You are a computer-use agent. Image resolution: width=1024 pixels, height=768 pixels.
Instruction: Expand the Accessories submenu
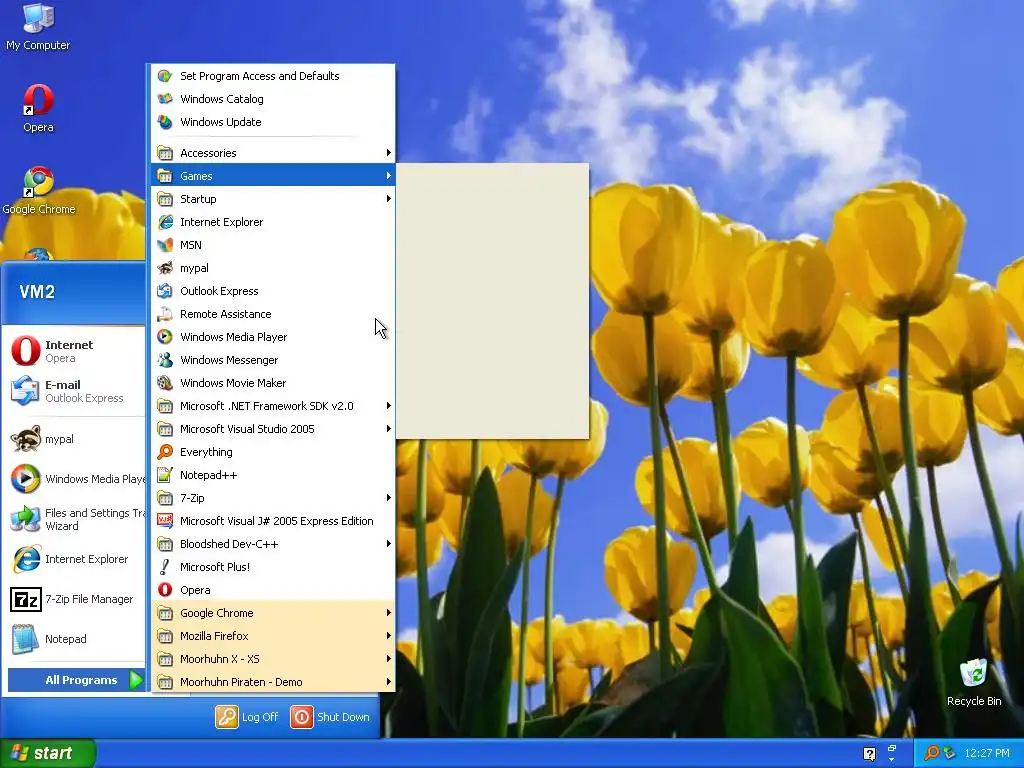click(273, 153)
